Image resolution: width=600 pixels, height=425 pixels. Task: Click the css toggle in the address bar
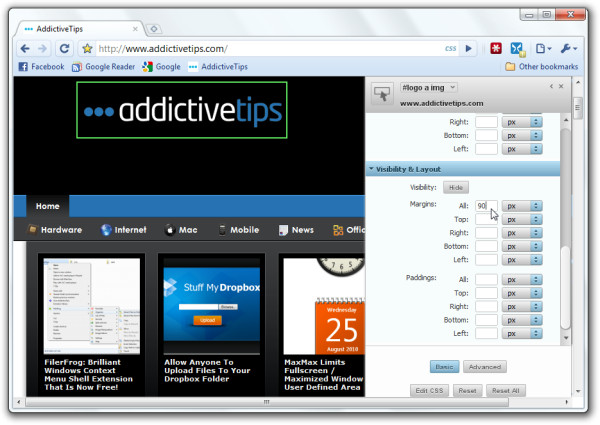[450, 49]
